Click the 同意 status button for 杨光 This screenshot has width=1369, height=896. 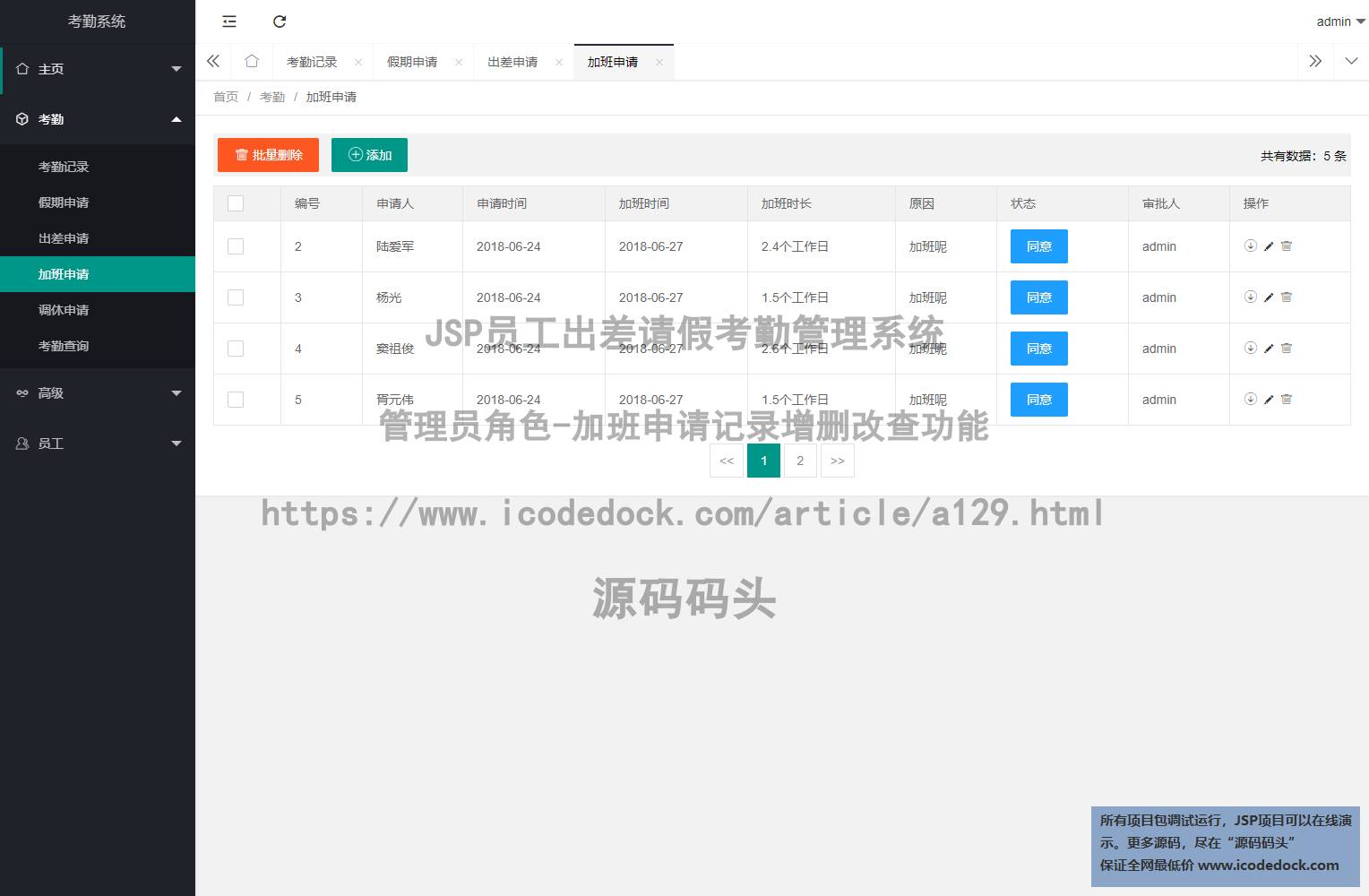[1039, 297]
